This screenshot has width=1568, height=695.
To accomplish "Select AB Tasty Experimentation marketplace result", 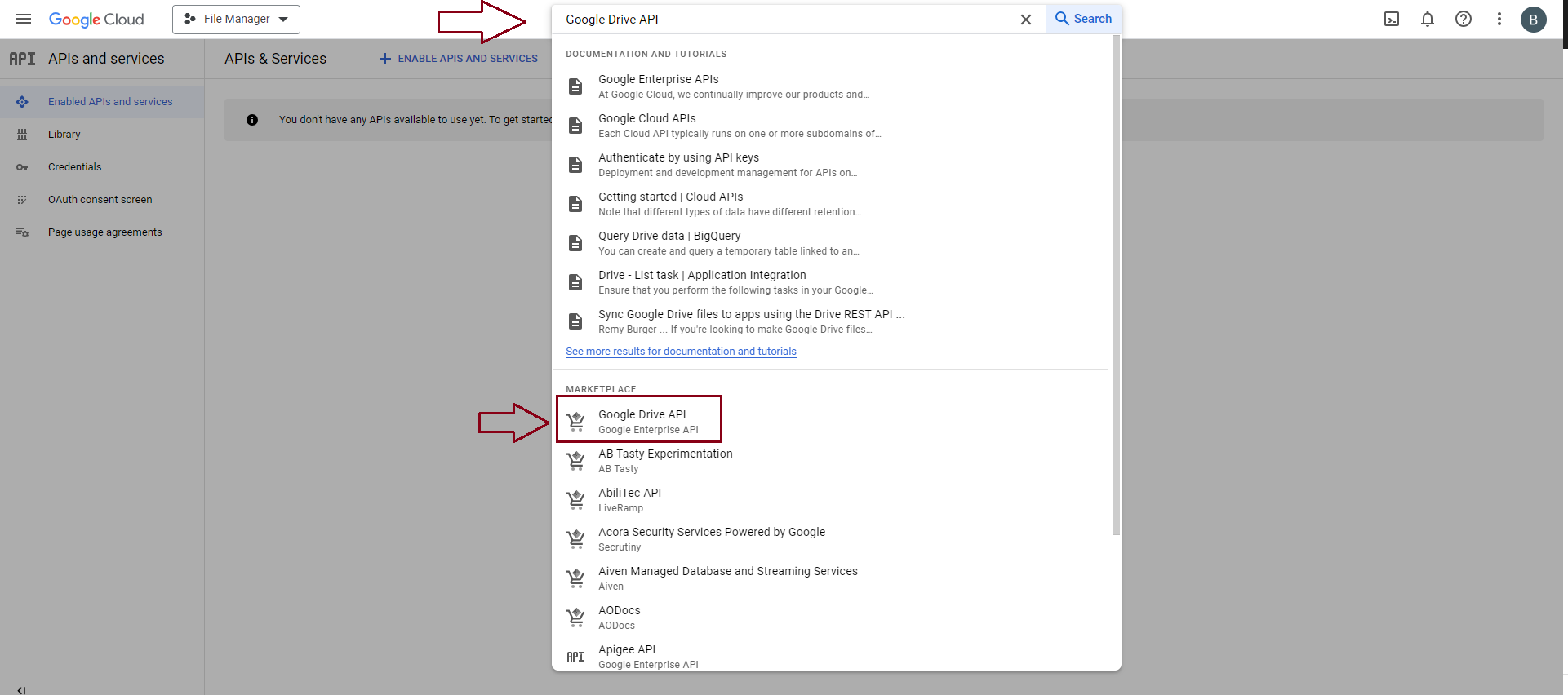I will 832,460.
